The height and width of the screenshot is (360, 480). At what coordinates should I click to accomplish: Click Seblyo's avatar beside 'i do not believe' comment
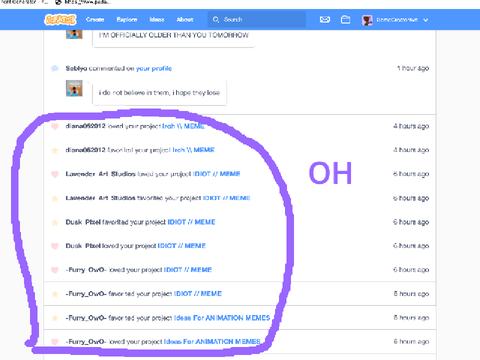pos(74,88)
